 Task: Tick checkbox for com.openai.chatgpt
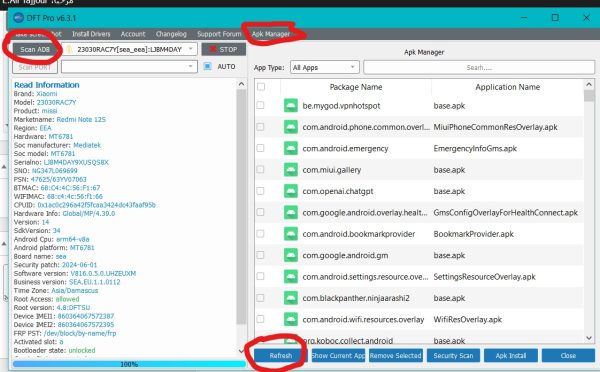(x=261, y=191)
